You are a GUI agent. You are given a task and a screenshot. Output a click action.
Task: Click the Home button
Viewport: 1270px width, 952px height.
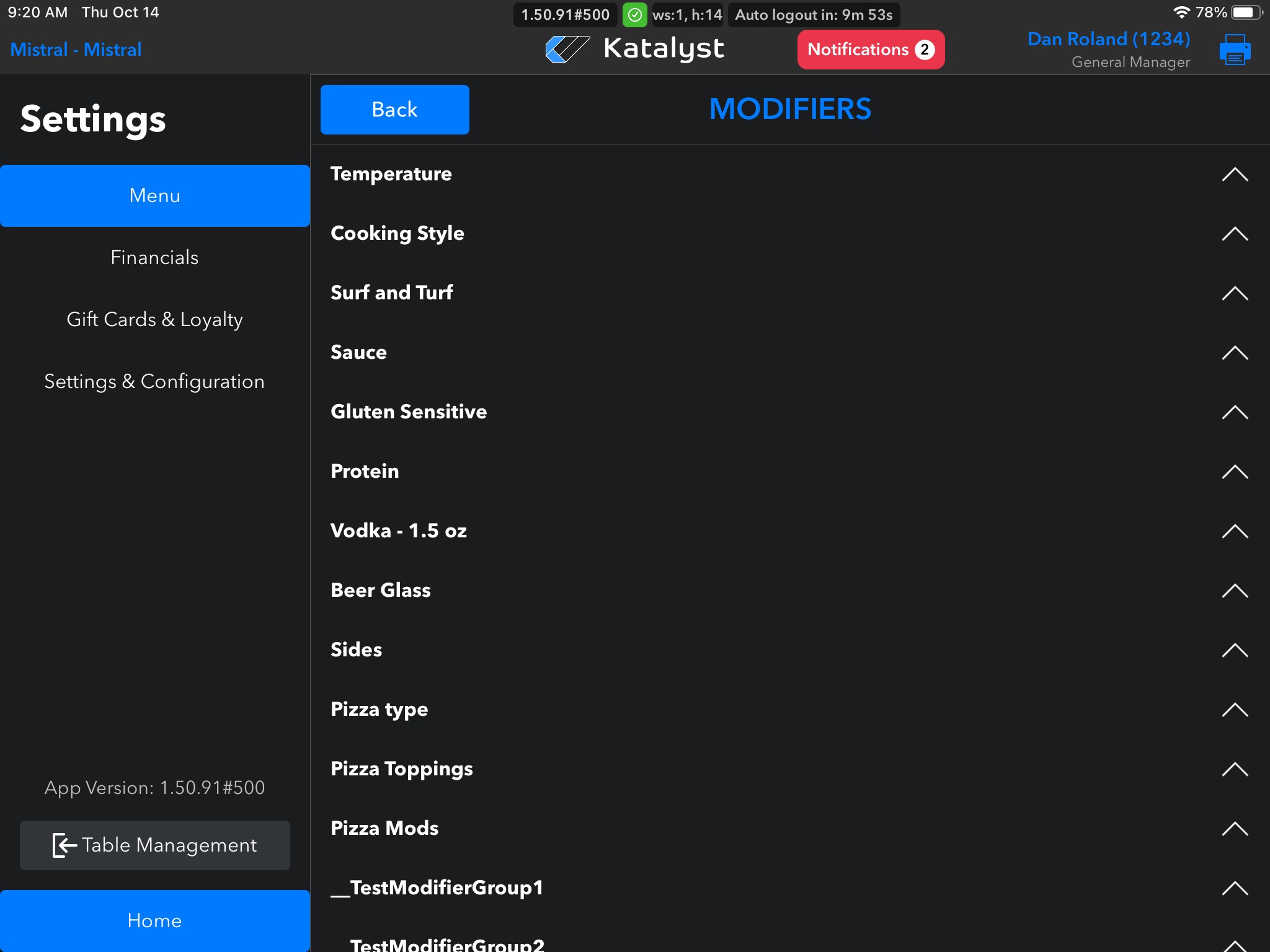[154, 920]
